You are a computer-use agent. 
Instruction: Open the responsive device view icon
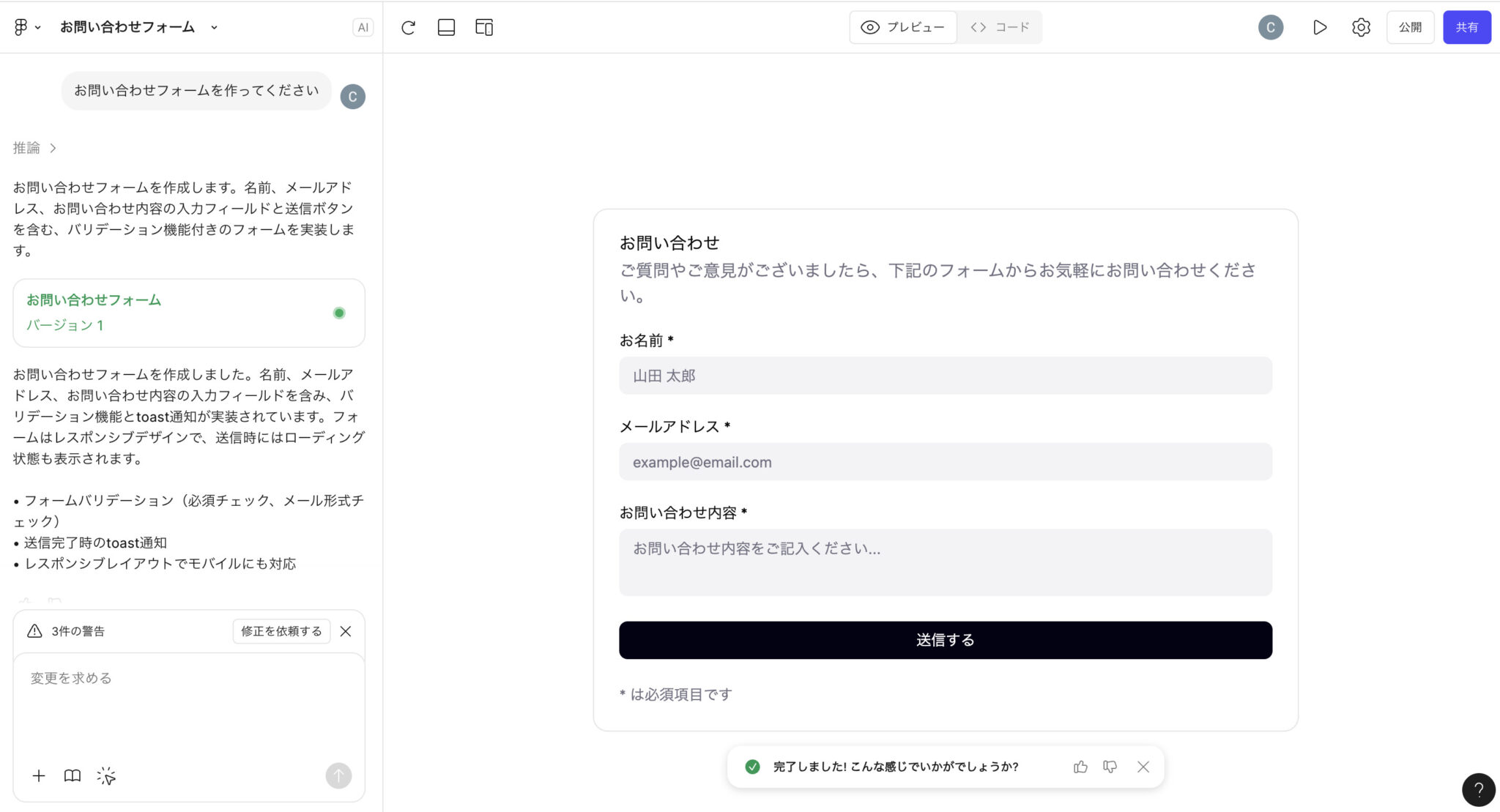[x=484, y=28]
